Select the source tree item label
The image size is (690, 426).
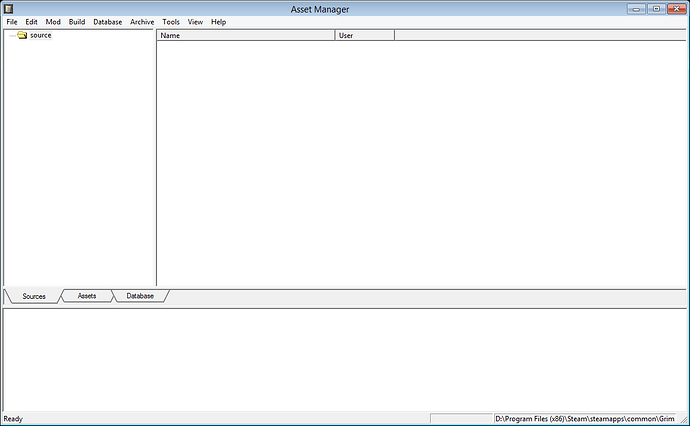tap(40, 35)
